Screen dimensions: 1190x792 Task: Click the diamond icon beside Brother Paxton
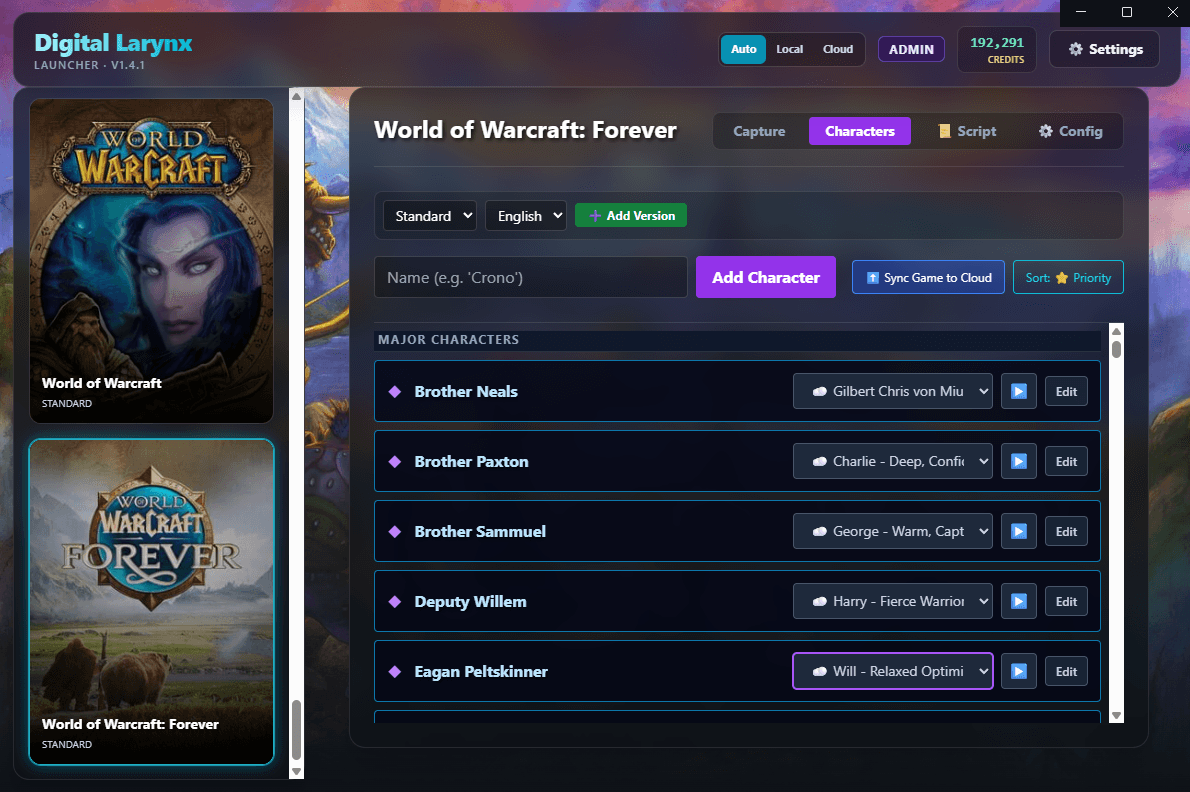pos(395,461)
